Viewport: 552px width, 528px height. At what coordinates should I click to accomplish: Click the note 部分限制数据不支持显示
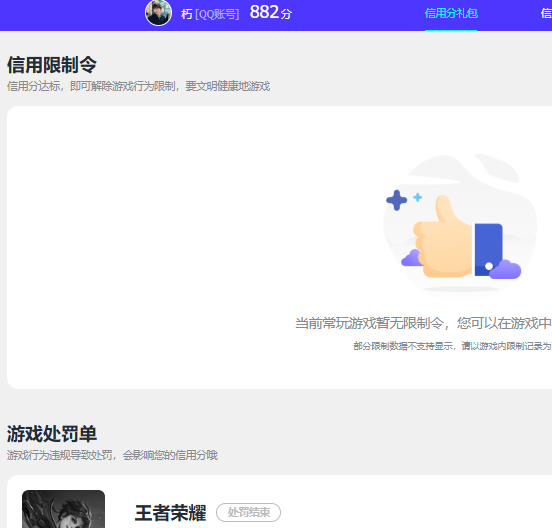(403, 346)
